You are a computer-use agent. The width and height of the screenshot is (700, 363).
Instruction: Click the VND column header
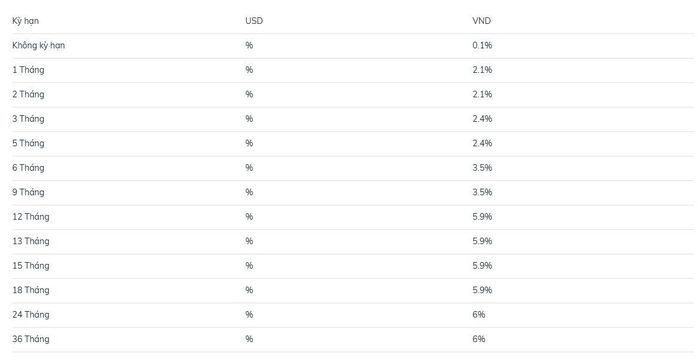[x=481, y=21]
